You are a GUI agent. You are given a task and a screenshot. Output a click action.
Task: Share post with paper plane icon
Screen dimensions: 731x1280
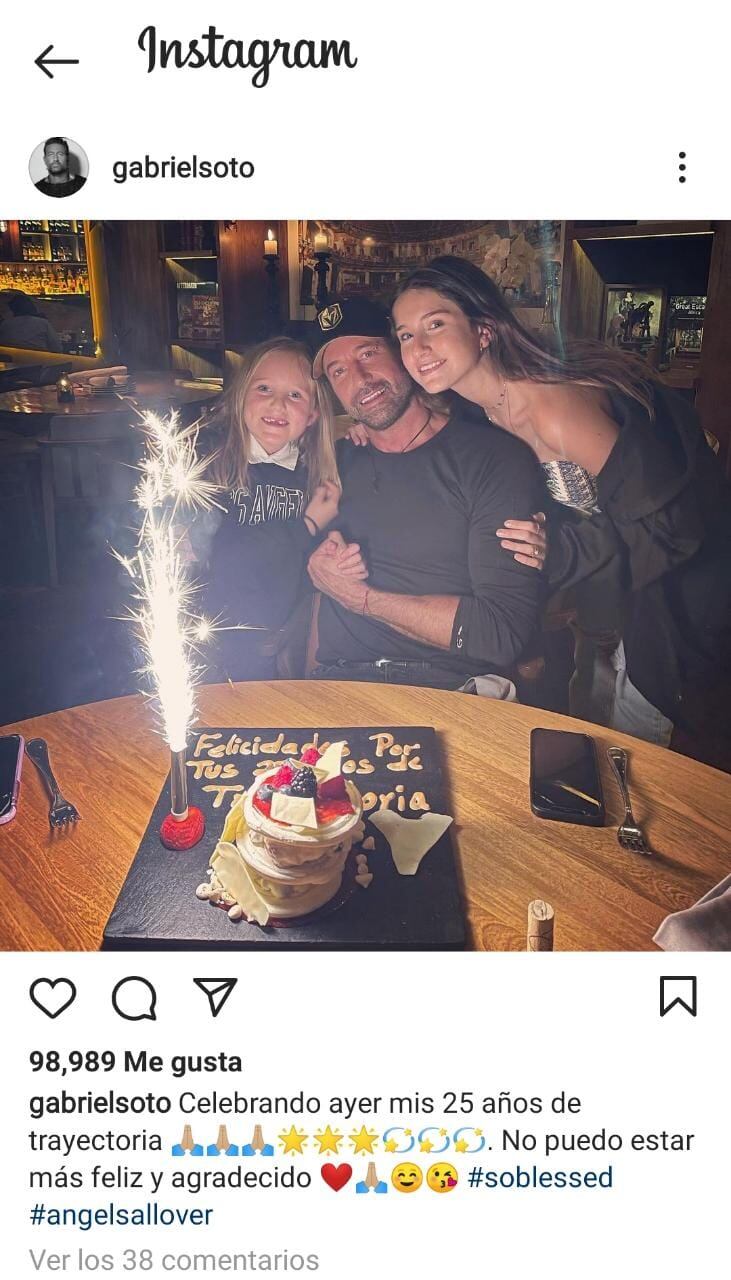(214, 997)
